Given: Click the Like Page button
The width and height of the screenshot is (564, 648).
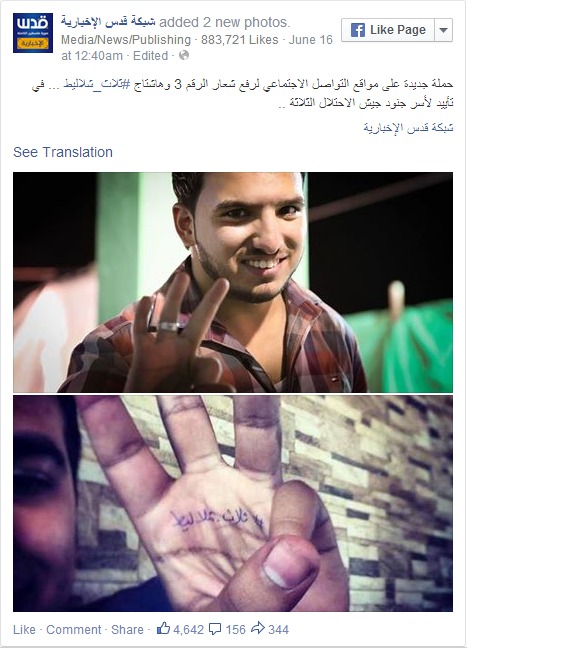Looking at the screenshot, I should 388,30.
